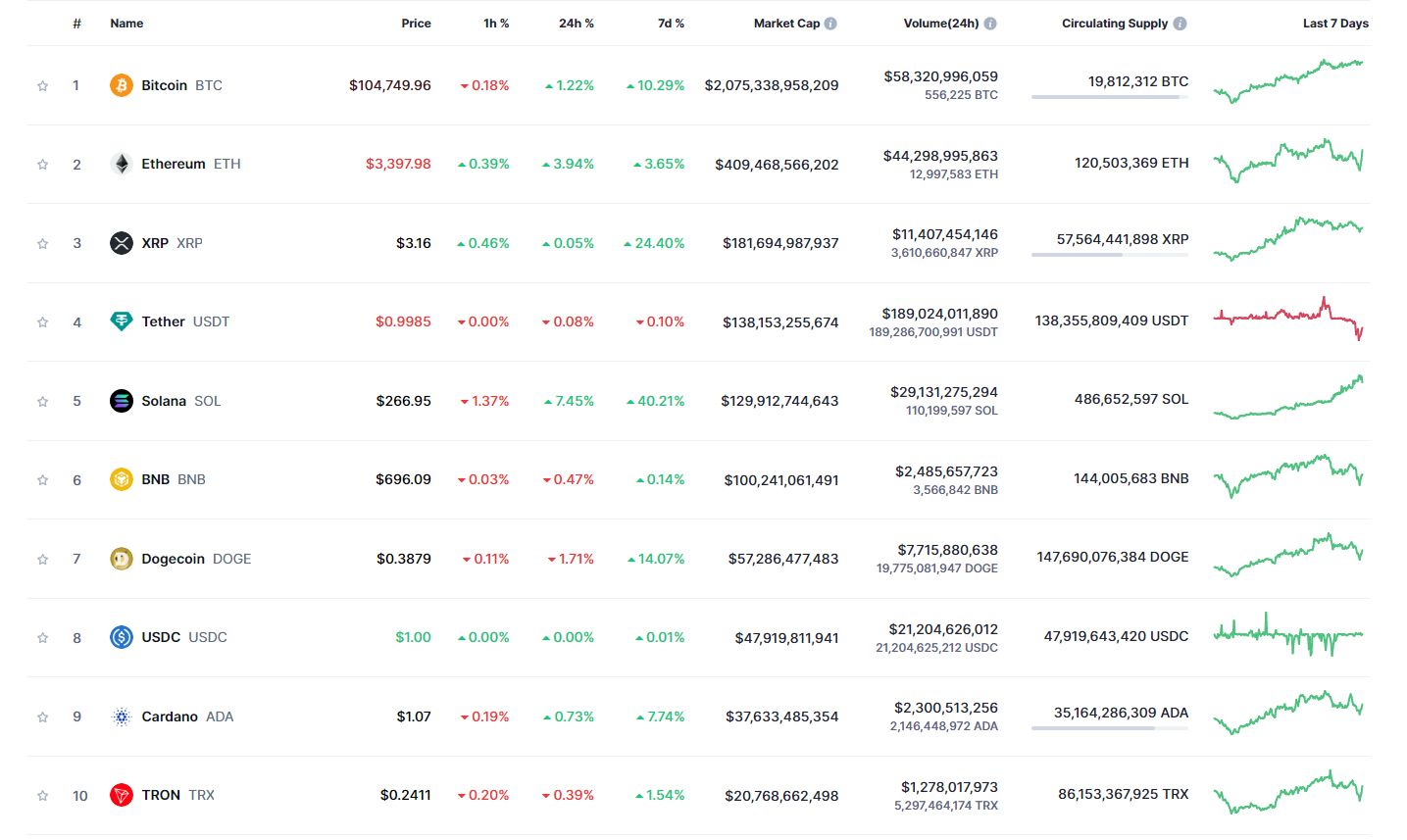This screenshot has width=1407, height=840.
Task: Click the Solana logo icon
Action: pyautogui.click(x=122, y=401)
